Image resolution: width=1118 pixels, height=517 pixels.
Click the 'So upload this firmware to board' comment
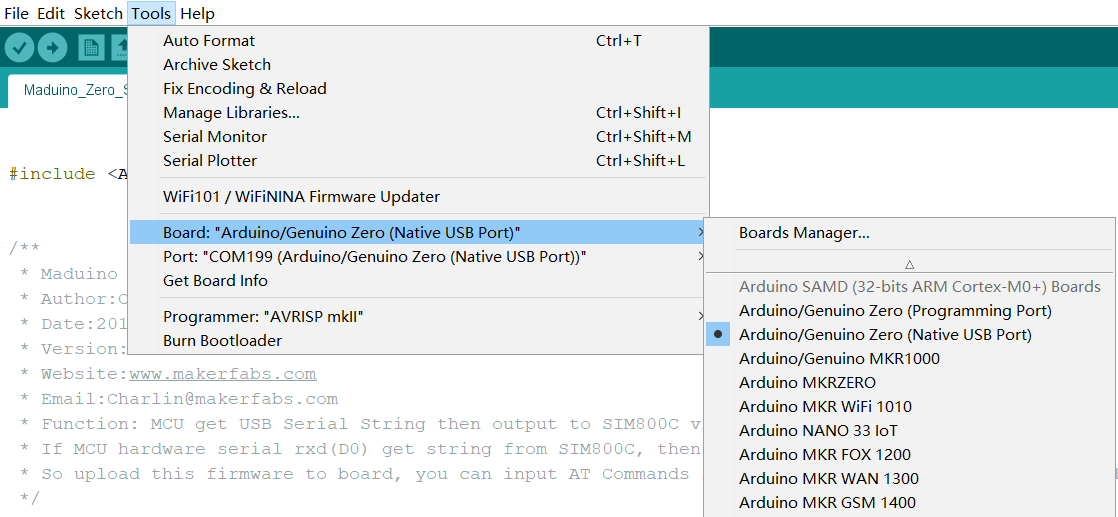click(x=357, y=474)
